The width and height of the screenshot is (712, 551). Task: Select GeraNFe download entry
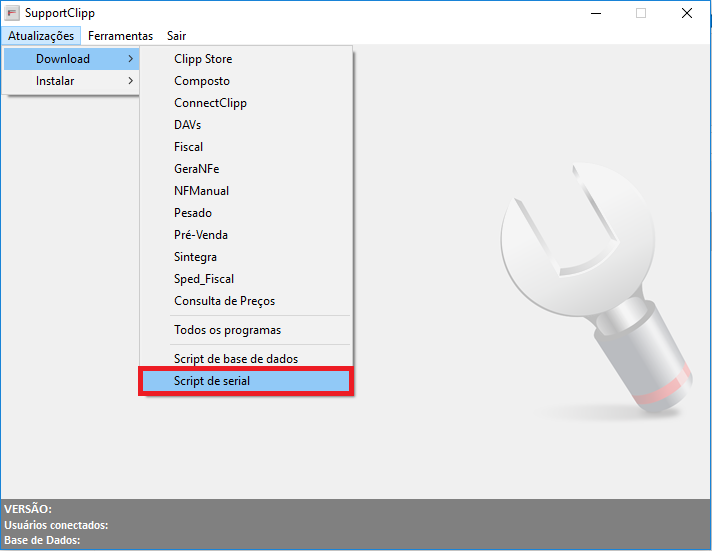pyautogui.click(x=196, y=169)
